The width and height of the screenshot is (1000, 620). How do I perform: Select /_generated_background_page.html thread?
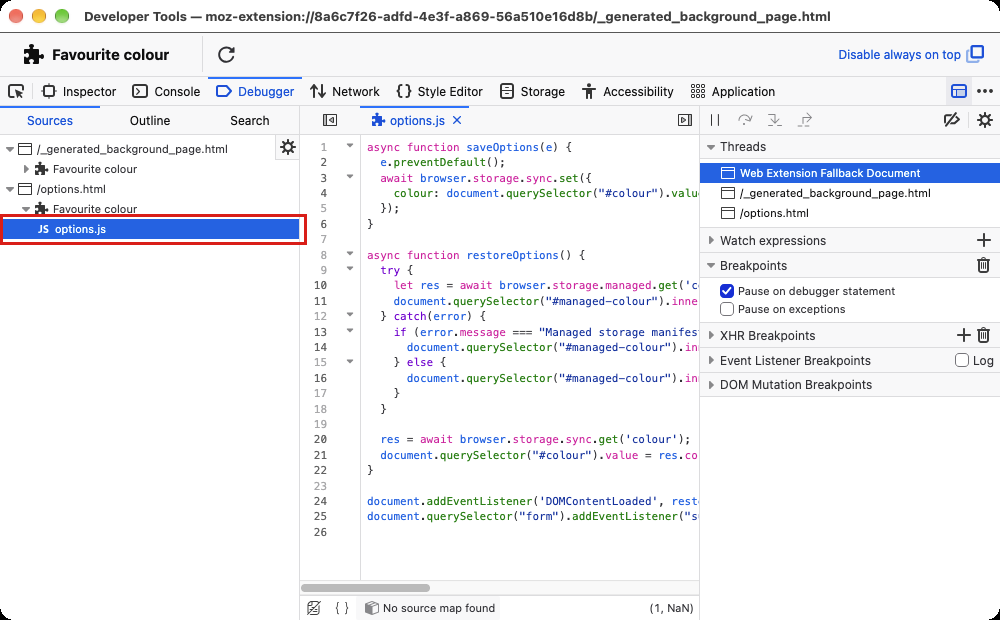click(849, 193)
